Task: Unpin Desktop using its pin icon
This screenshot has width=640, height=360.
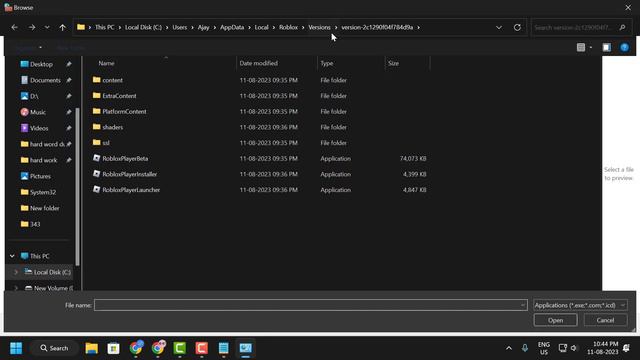Action: (x=69, y=64)
